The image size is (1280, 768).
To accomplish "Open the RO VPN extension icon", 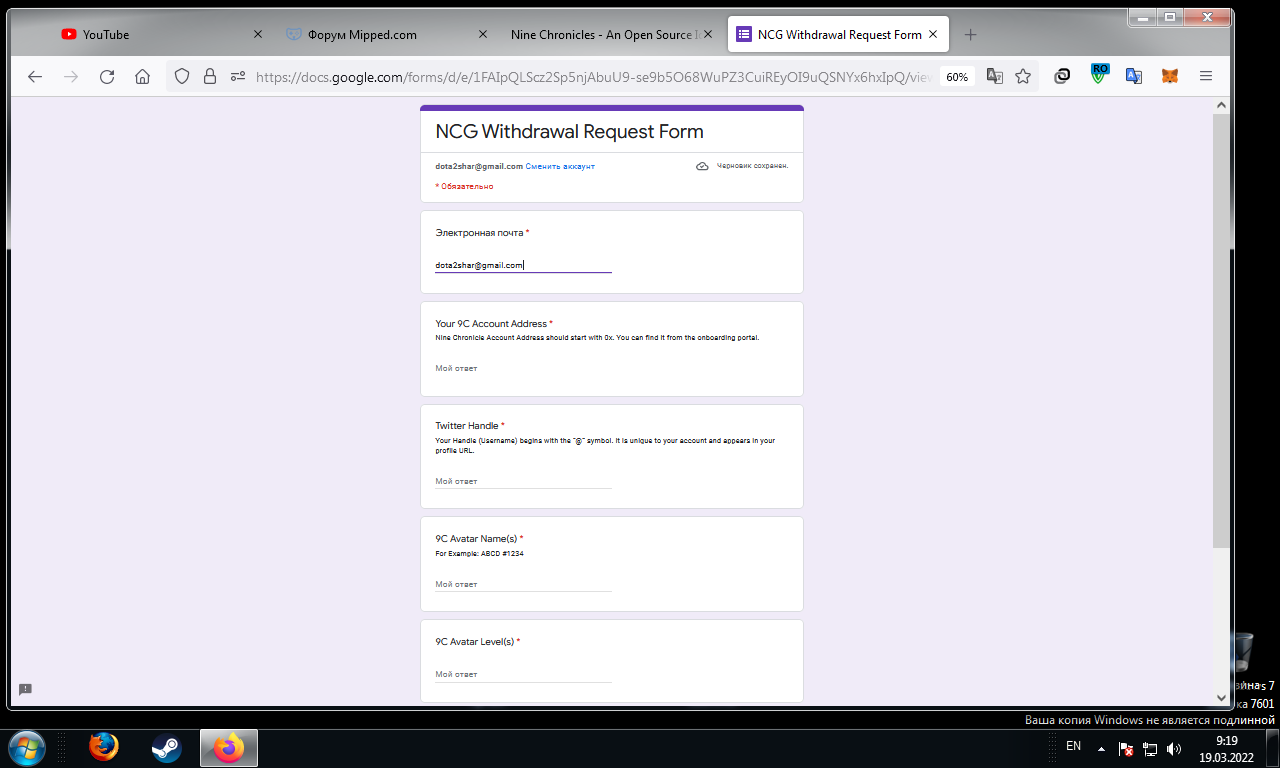I will coord(1099,74).
